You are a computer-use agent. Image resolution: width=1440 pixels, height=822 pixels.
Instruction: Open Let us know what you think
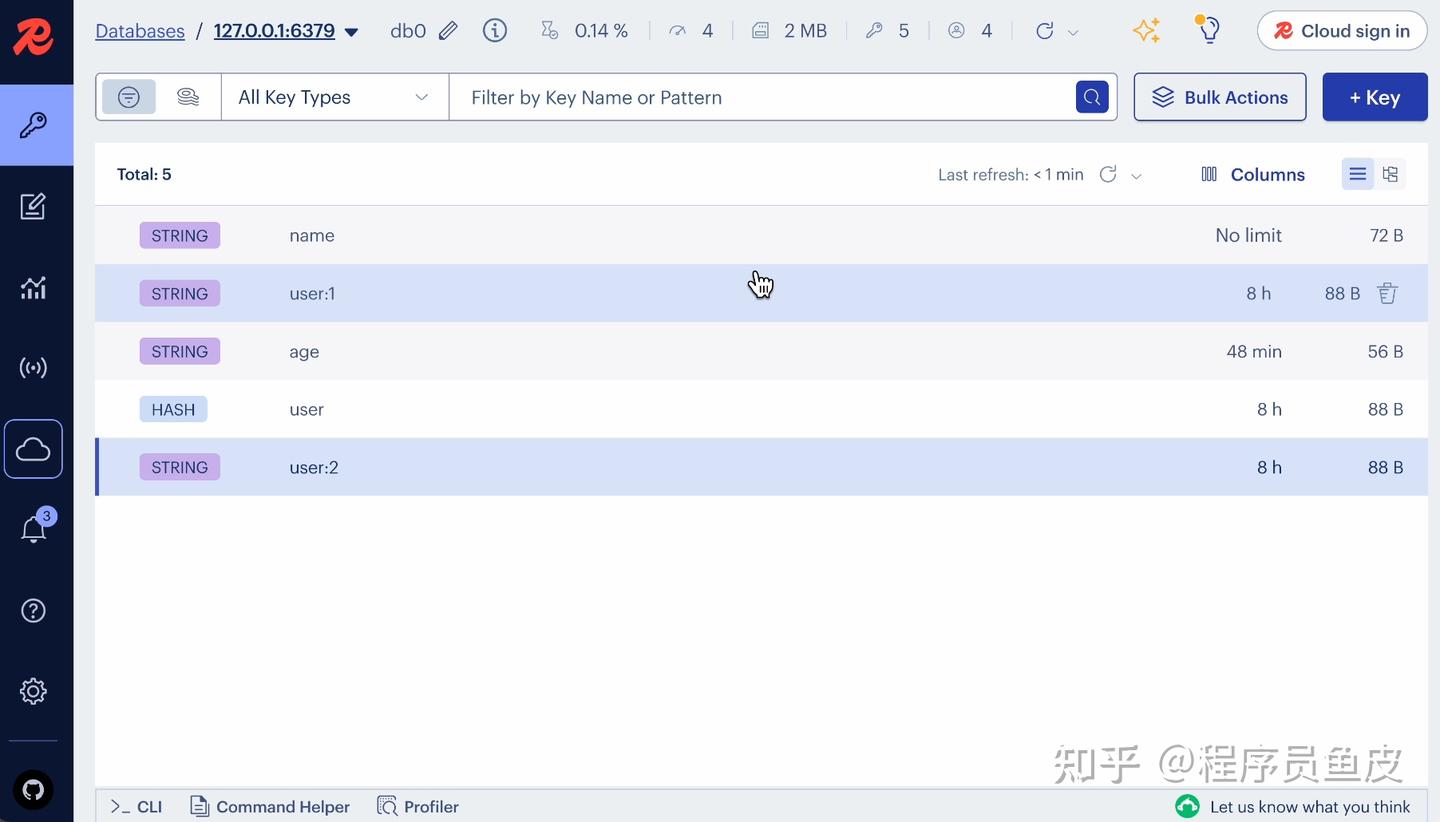pos(1293,806)
